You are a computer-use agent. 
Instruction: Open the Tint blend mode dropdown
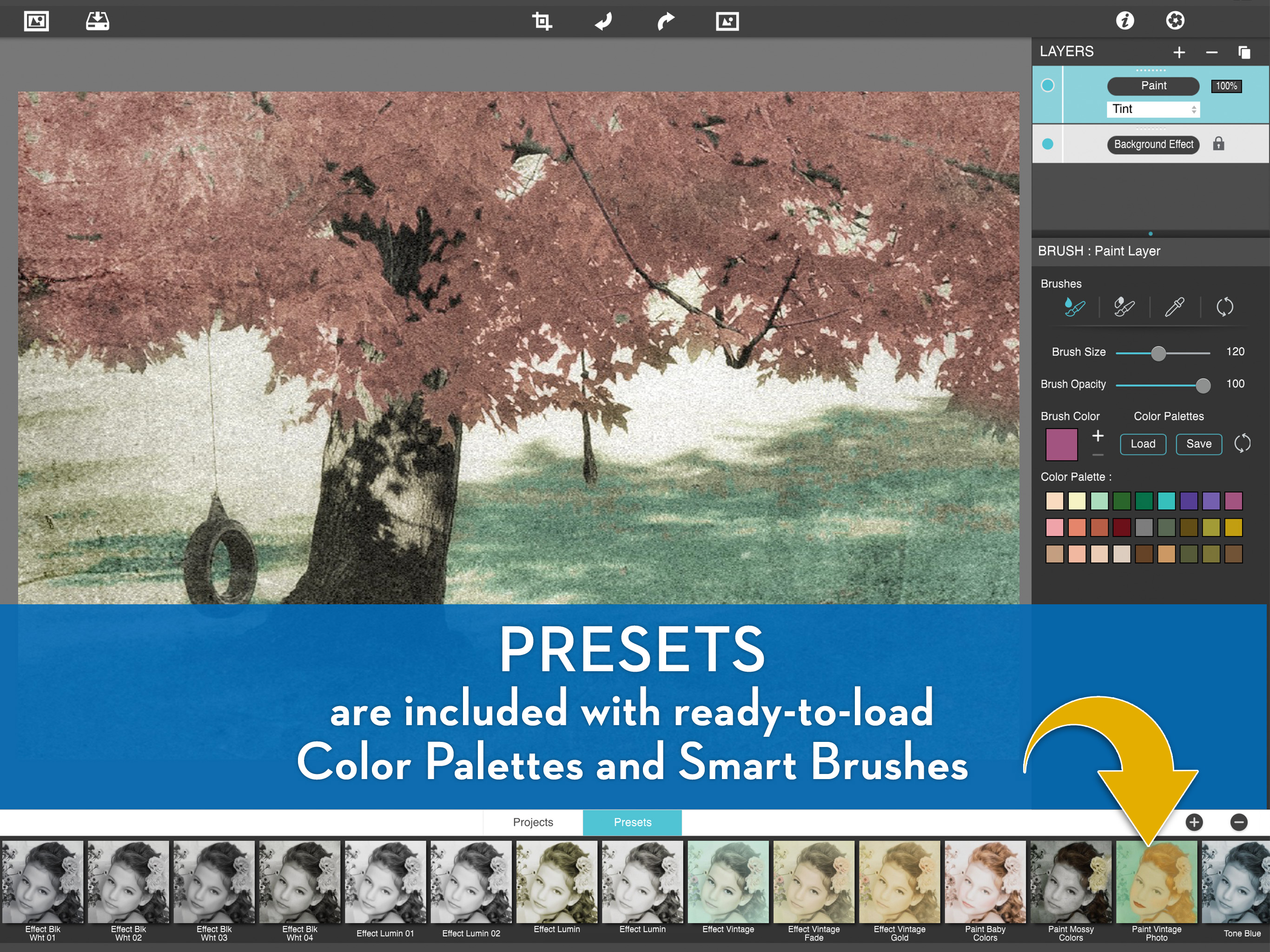click(1153, 109)
